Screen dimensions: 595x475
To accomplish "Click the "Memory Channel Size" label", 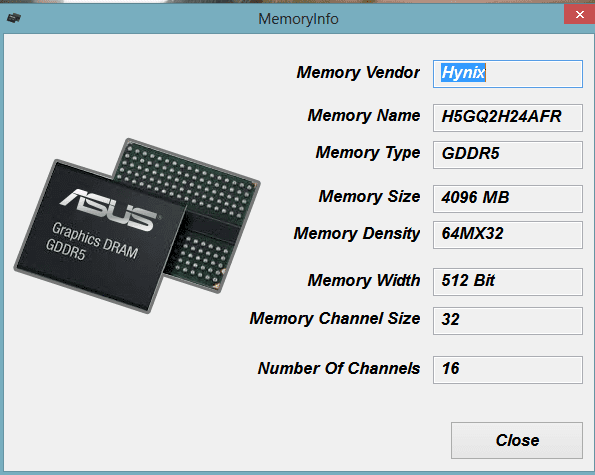I will [335, 319].
